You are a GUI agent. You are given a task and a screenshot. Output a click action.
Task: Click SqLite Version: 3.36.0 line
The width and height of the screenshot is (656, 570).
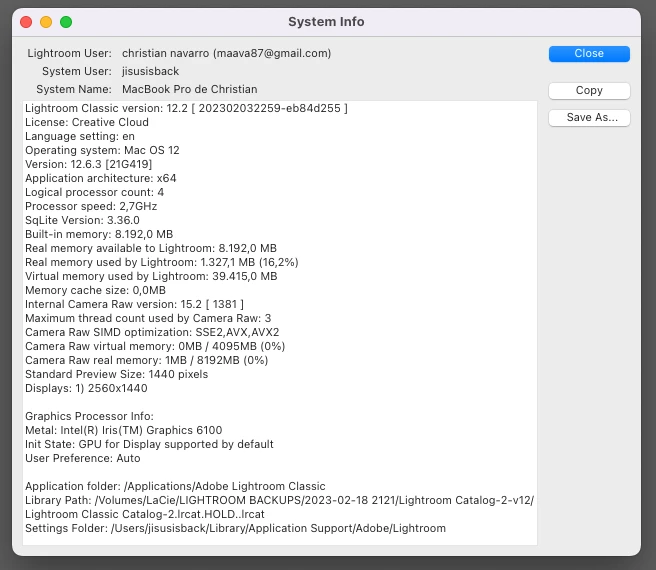[x=82, y=220]
